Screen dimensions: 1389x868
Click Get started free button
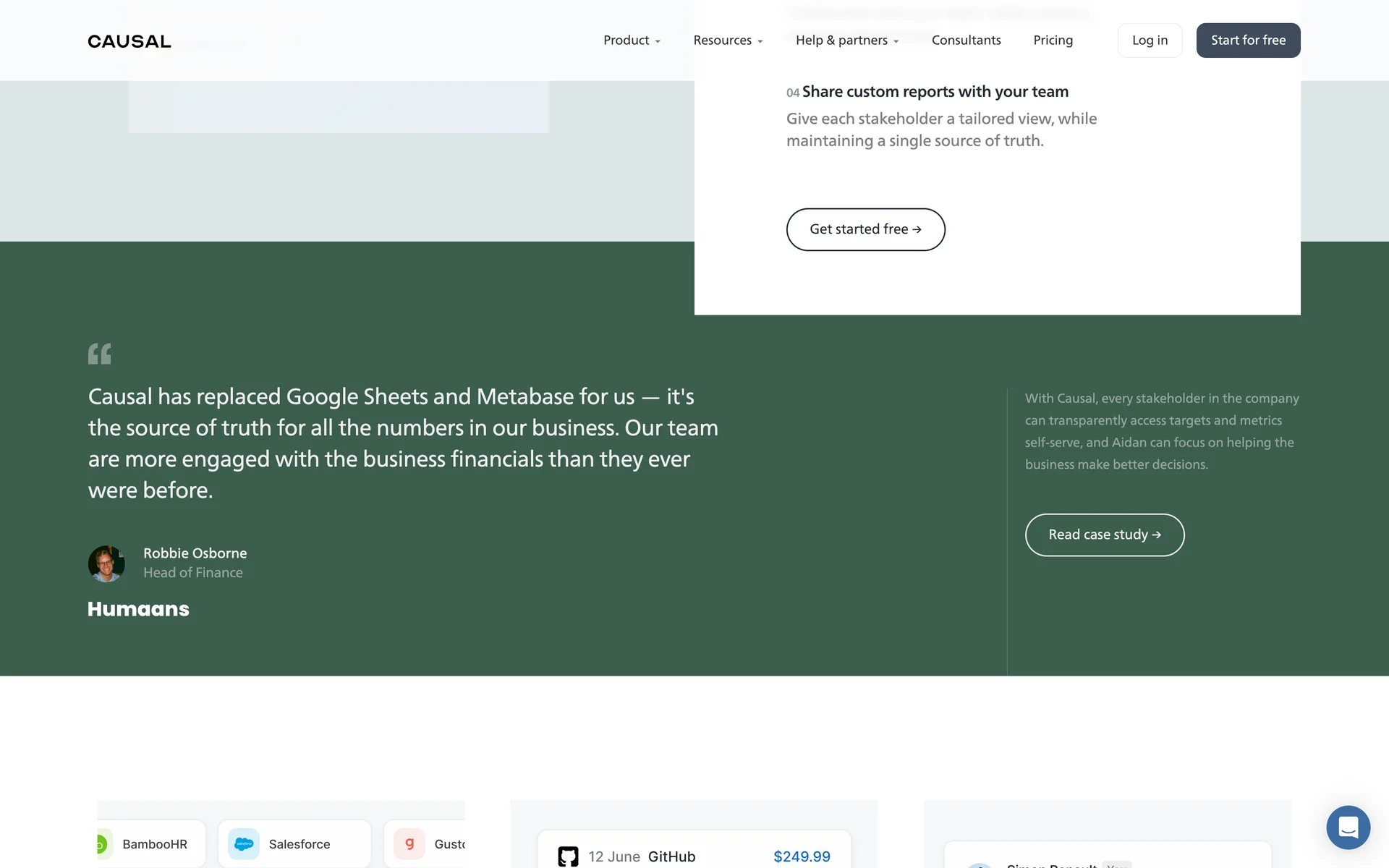click(865, 229)
